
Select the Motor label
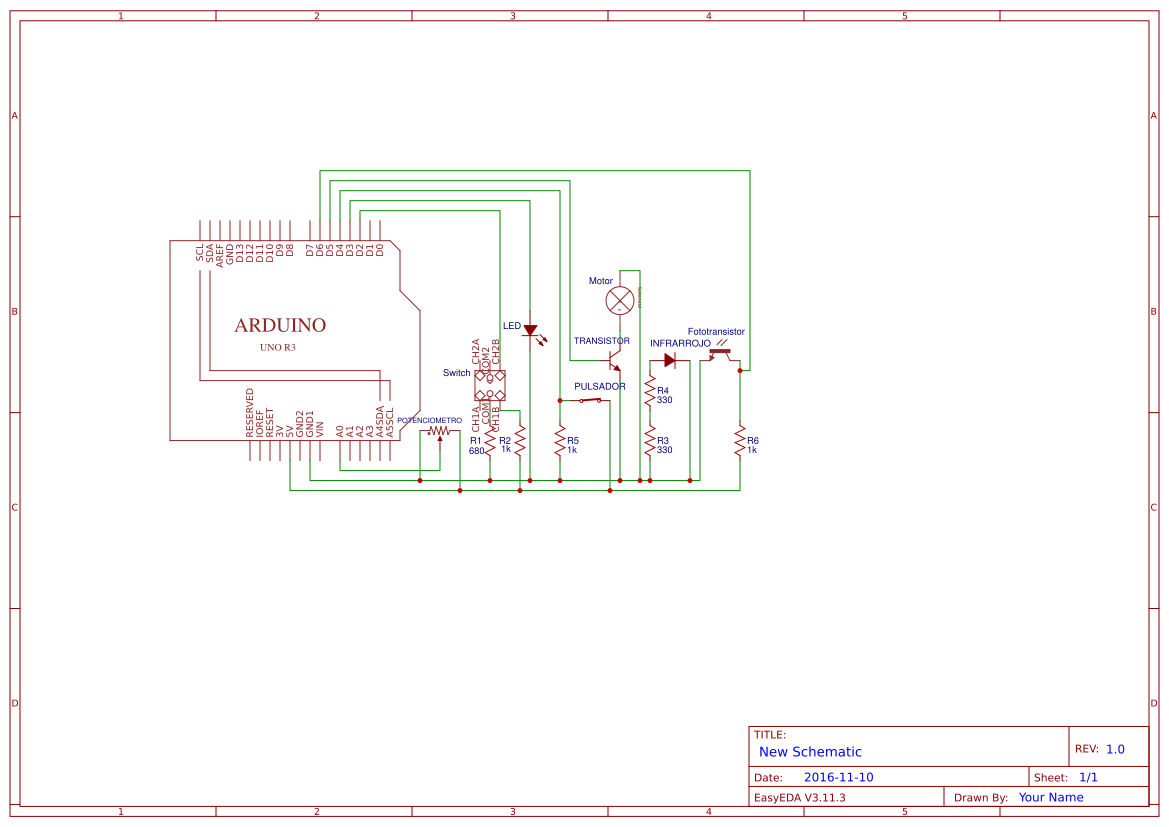pos(601,281)
